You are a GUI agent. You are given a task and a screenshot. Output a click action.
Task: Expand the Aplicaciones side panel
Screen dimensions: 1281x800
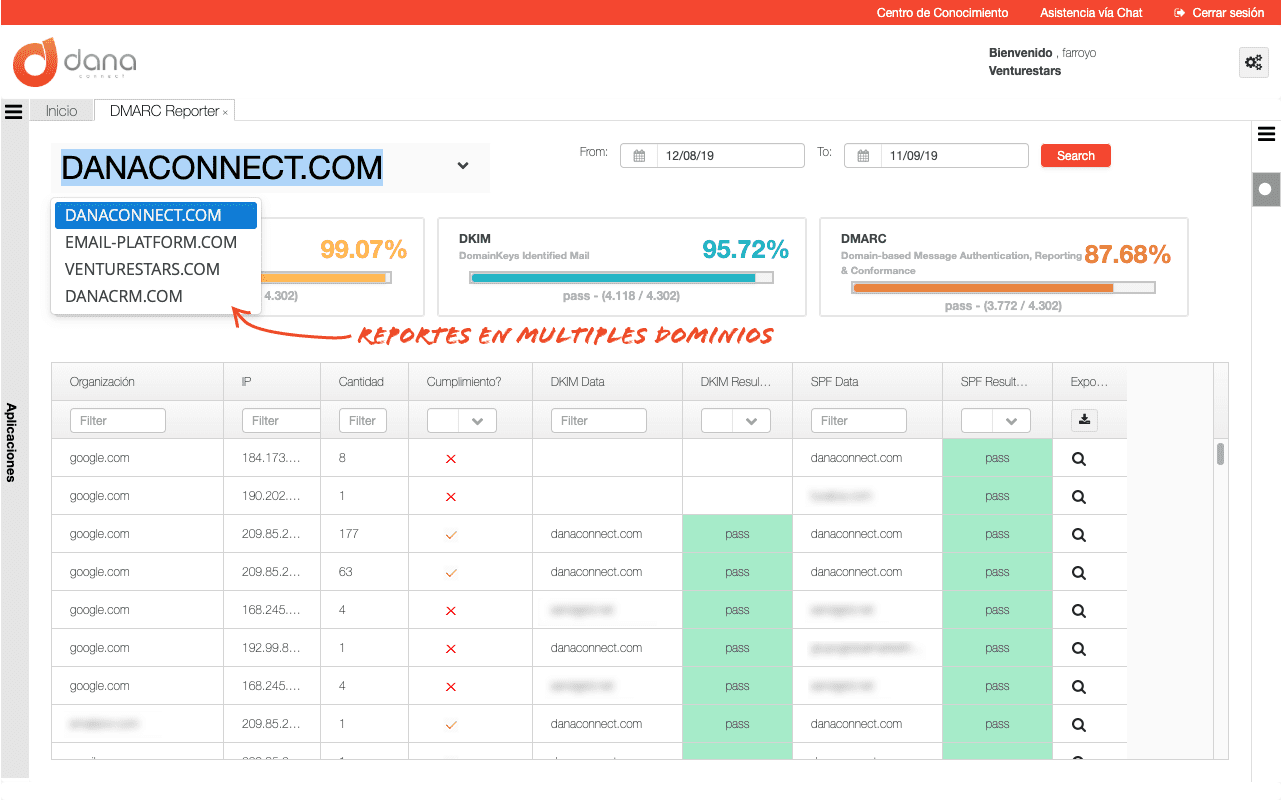click(13, 442)
